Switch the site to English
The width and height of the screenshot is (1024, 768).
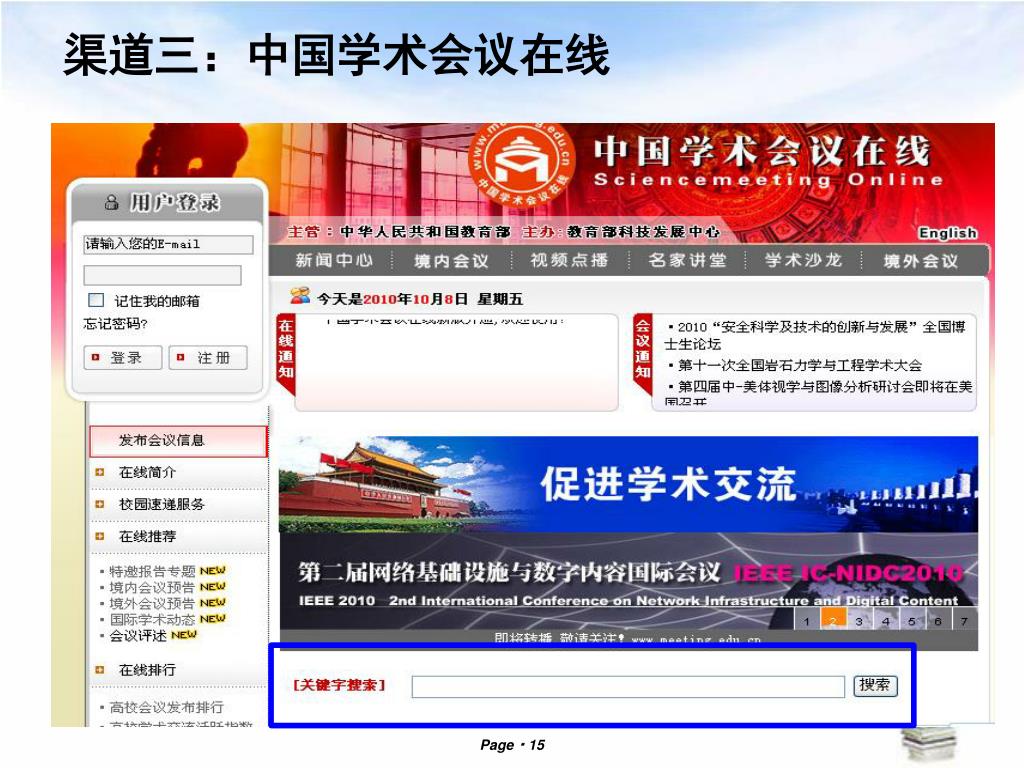click(x=948, y=233)
